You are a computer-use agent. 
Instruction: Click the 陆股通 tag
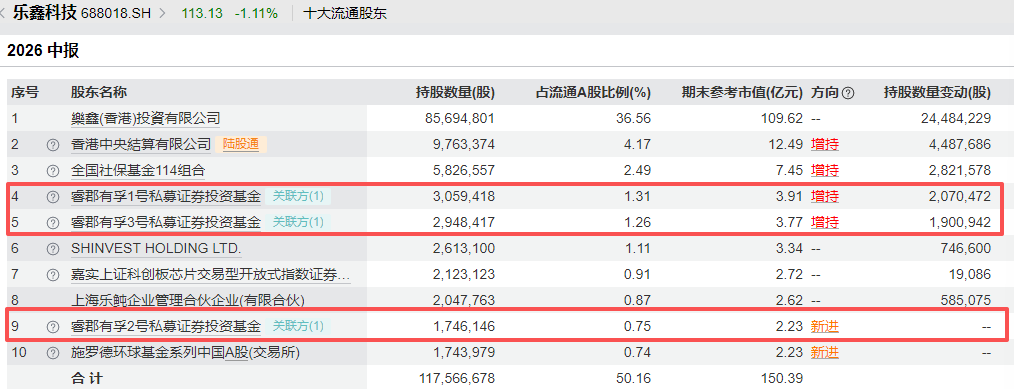(241, 144)
